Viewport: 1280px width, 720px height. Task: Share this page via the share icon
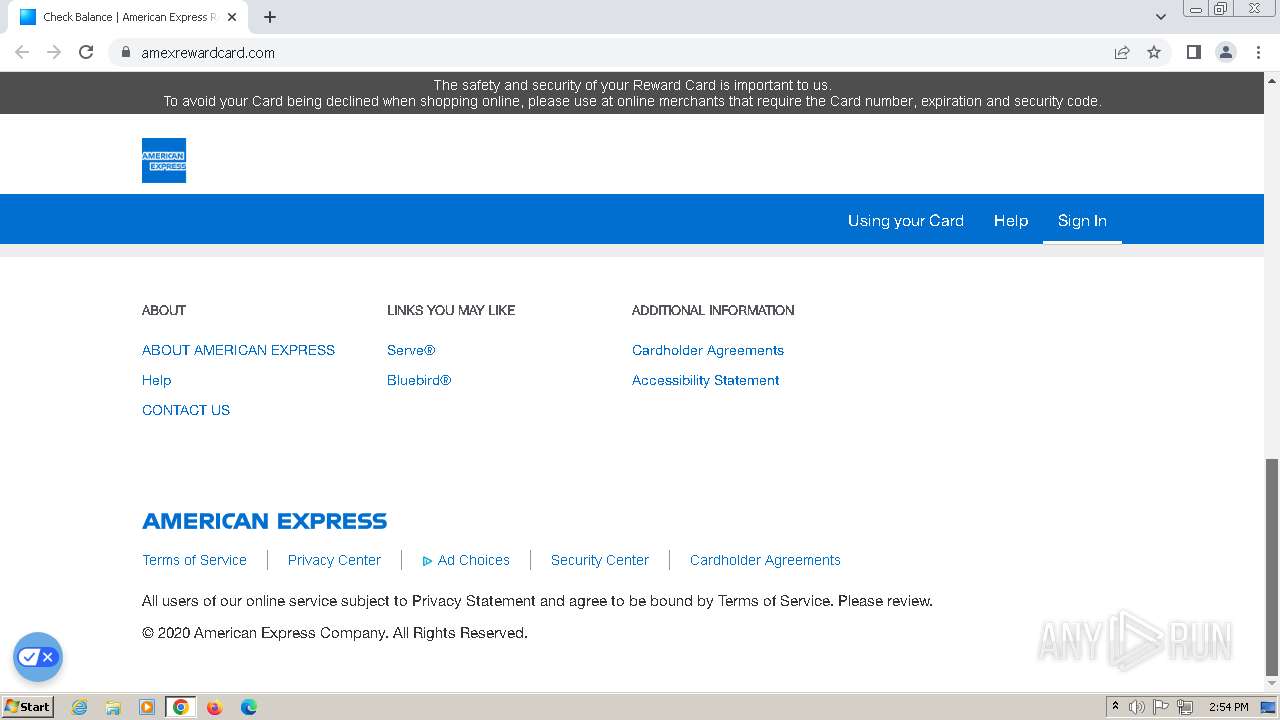coord(1122,52)
